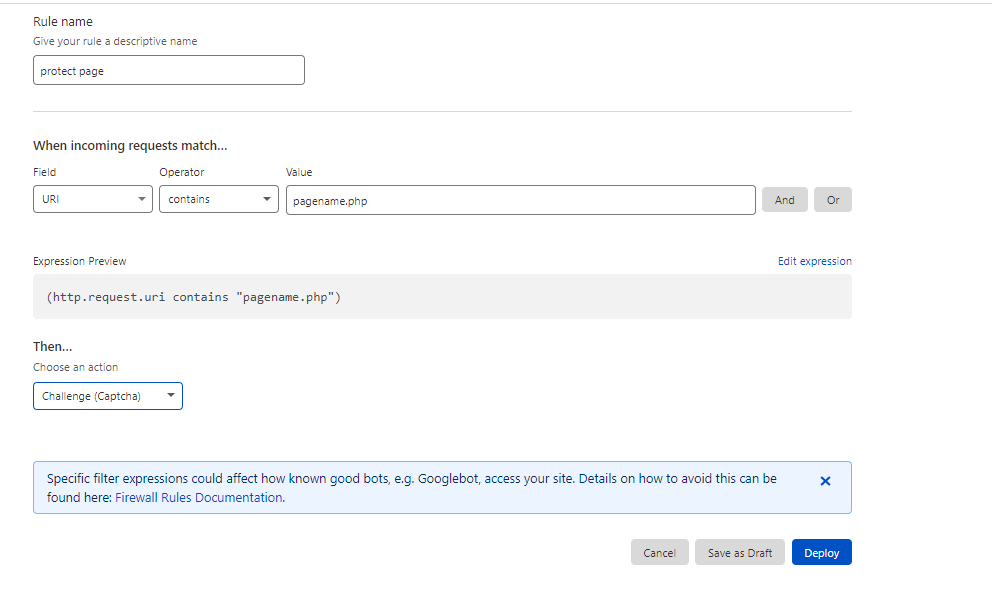992x592 pixels.
Task: Open the Field dropdown showing URI
Action: (x=93, y=199)
